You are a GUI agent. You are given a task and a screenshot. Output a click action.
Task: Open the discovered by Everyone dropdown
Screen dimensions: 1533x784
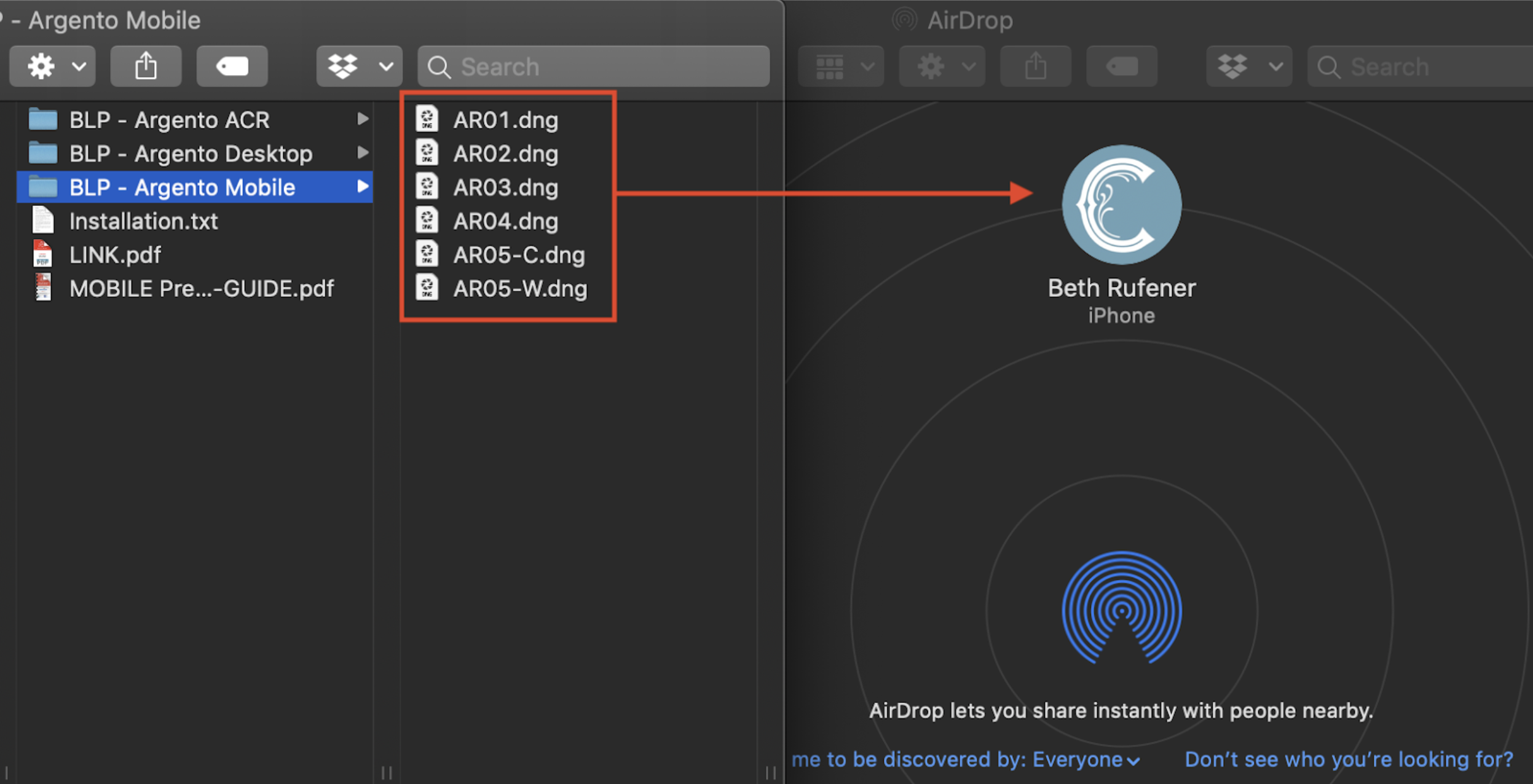tap(1086, 760)
